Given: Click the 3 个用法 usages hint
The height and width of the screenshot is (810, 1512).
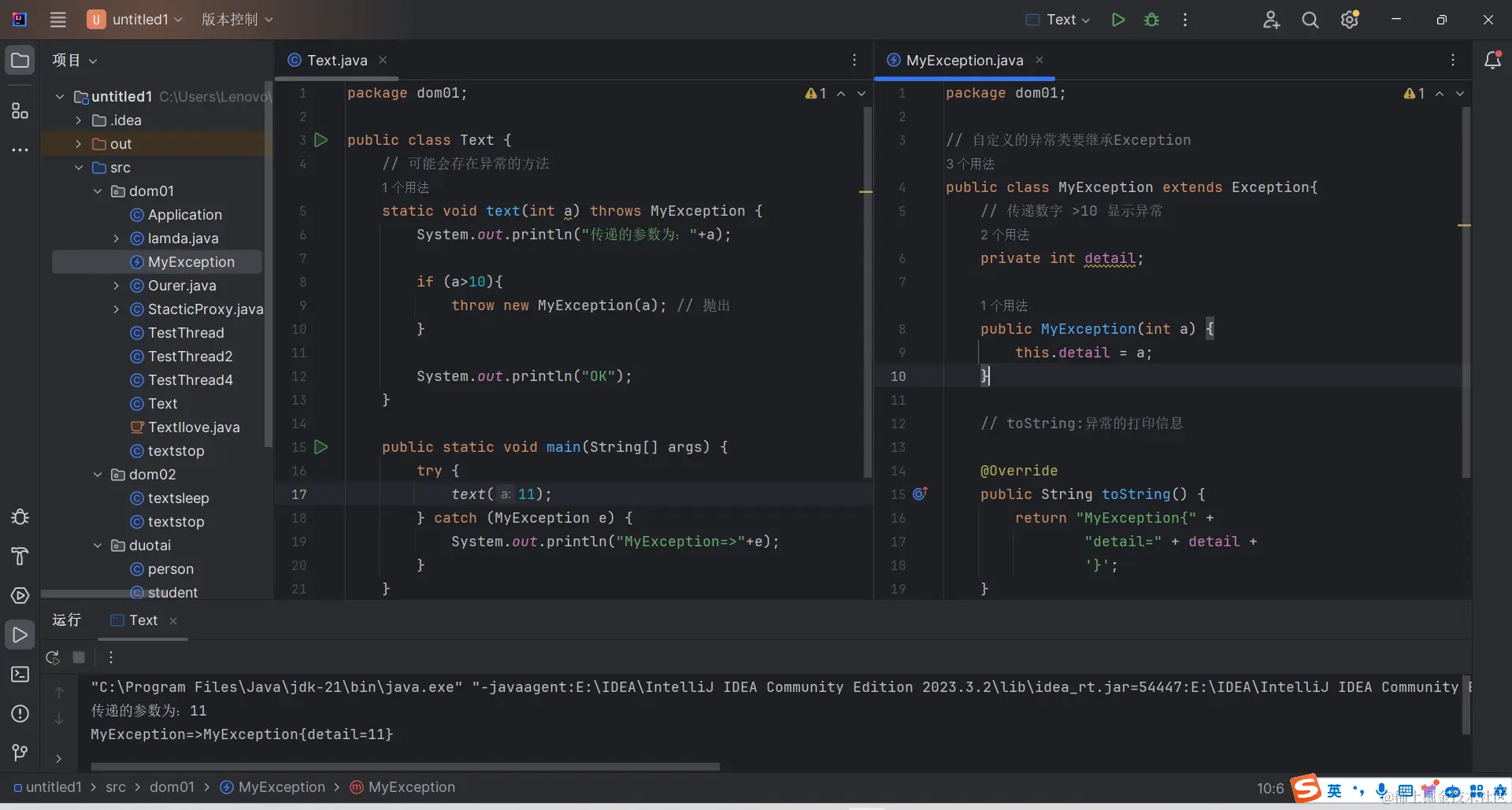Looking at the screenshot, I should [x=970, y=164].
